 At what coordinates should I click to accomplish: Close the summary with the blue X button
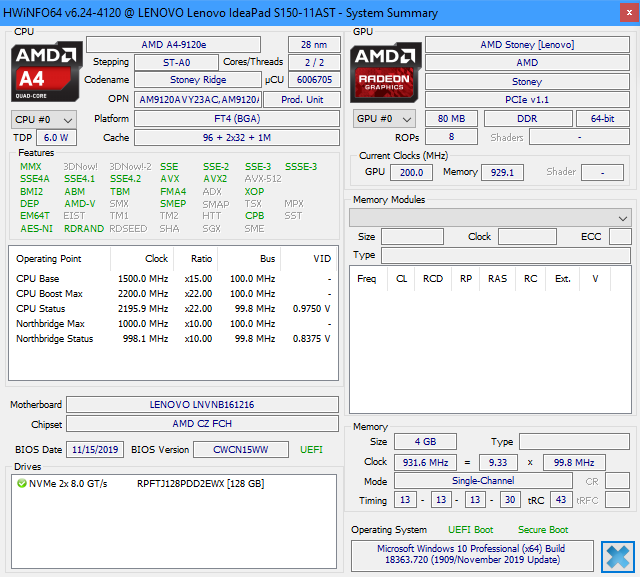point(618,556)
